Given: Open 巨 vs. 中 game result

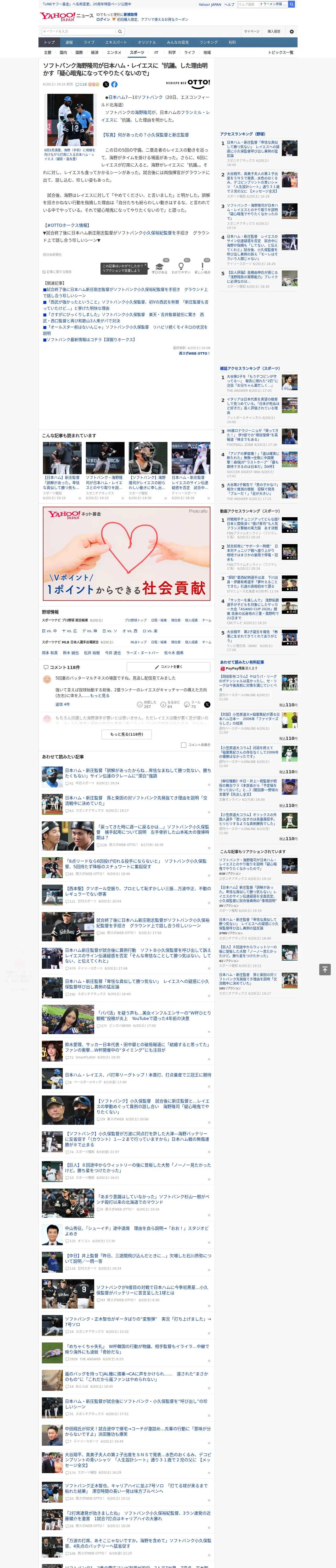Looking at the screenshot, I should 49,631.
